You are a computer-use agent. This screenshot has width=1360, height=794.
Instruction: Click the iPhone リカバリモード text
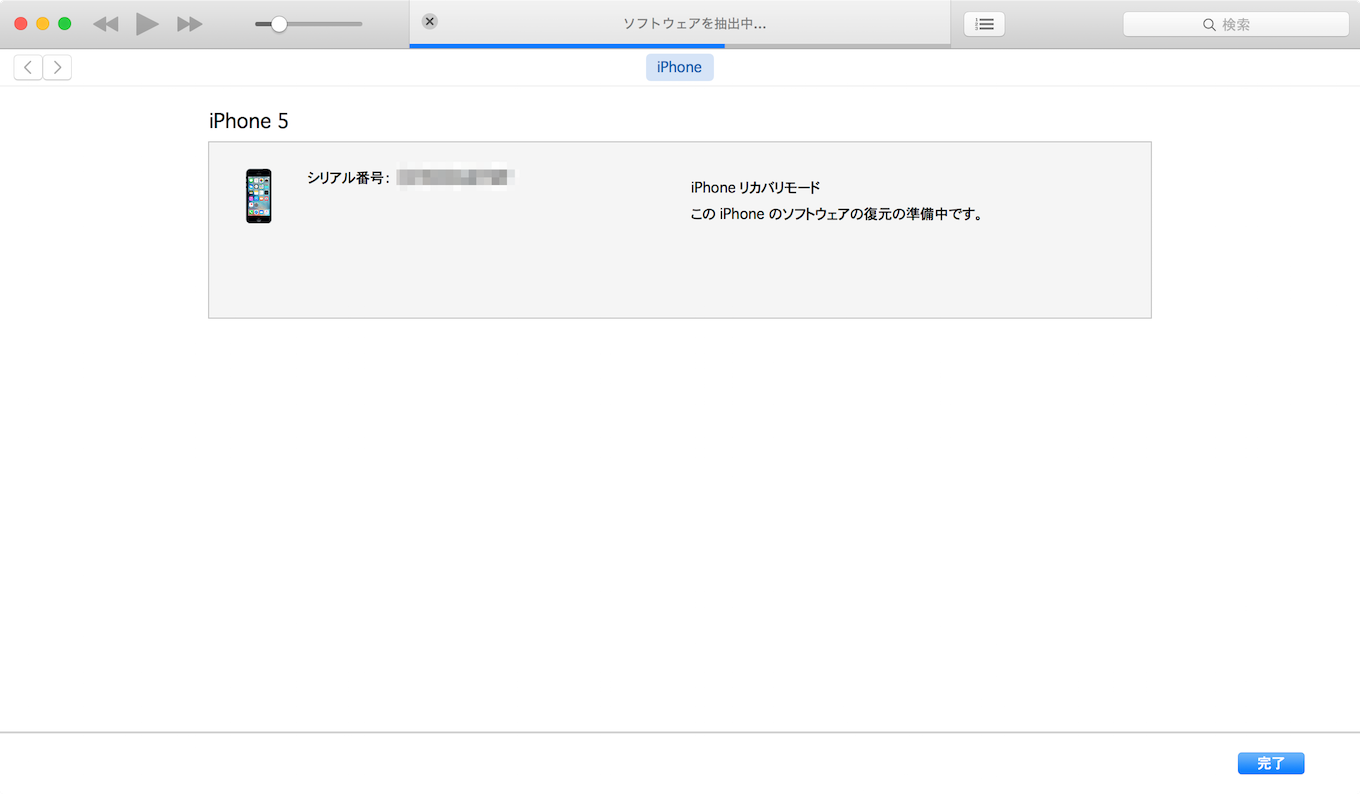click(x=755, y=187)
